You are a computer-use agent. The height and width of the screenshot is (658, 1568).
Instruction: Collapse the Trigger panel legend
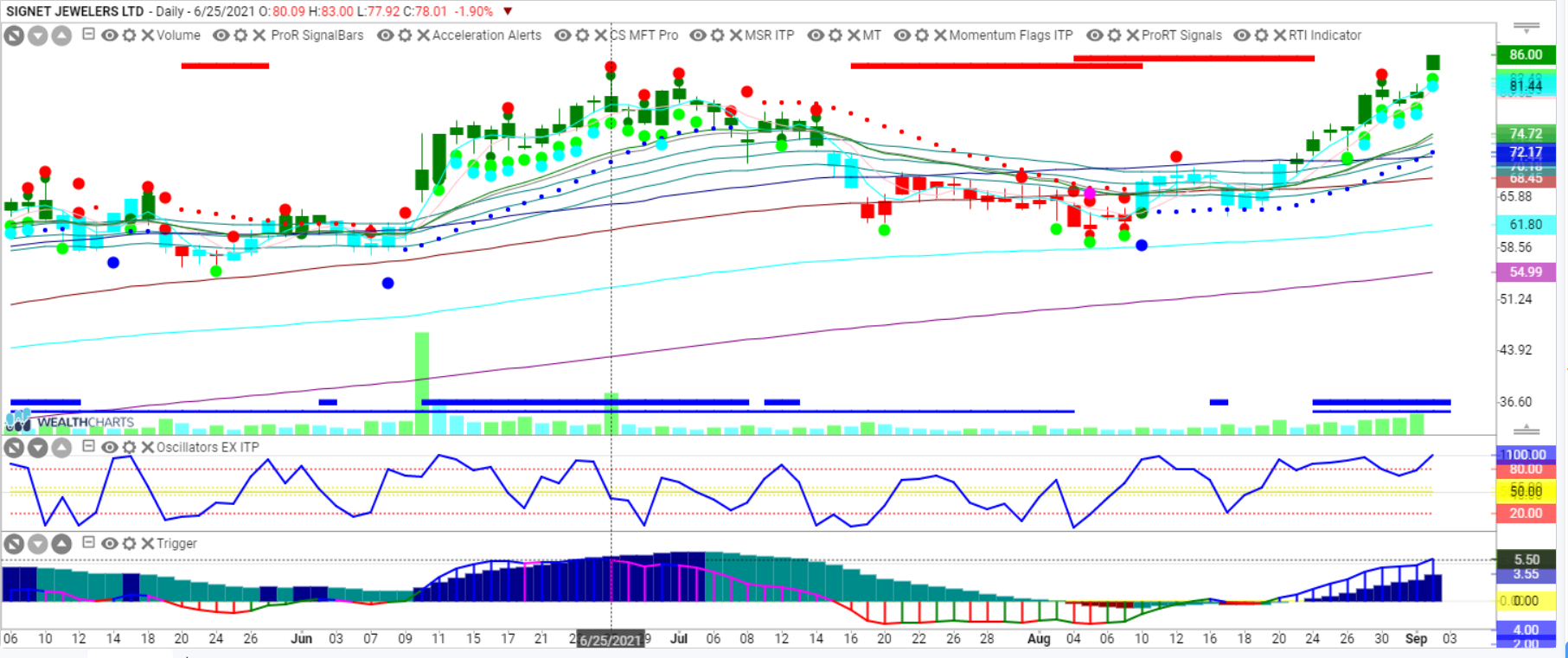tap(88, 543)
